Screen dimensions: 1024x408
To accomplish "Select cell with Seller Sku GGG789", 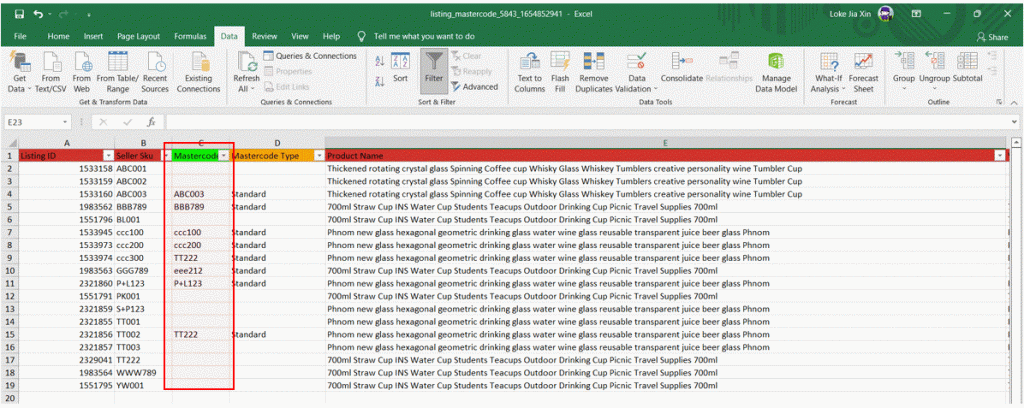I will 143,271.
